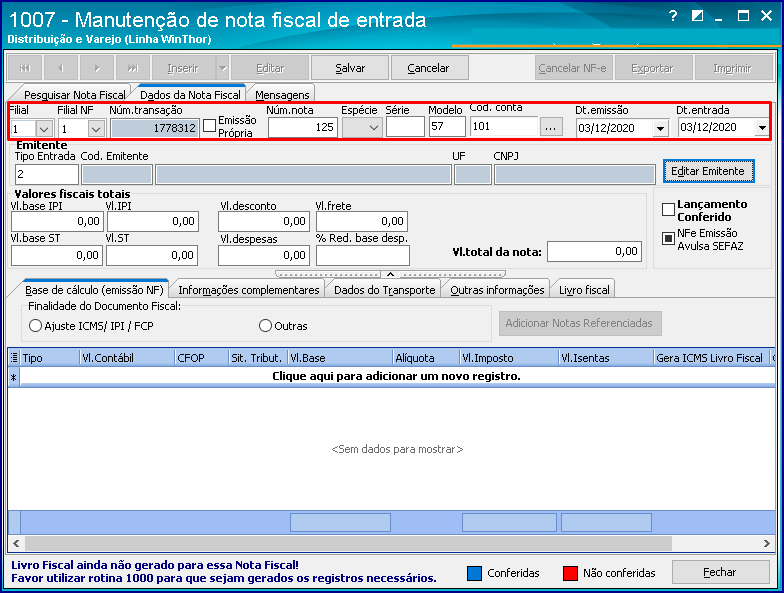Open the Livro fiscal tab
The image size is (784, 593).
coord(584,290)
